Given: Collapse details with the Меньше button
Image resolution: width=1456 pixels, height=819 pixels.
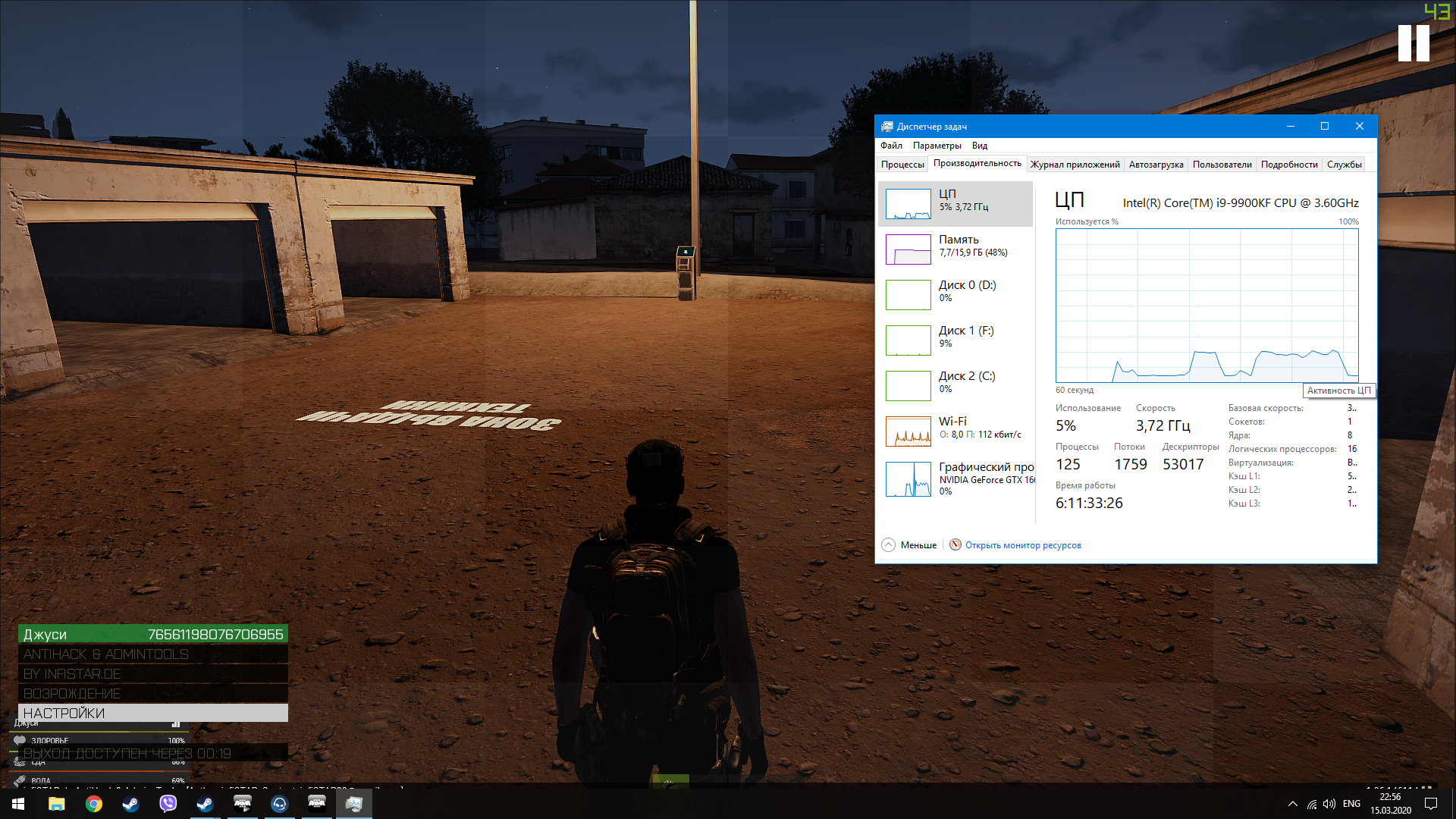Looking at the screenshot, I should (909, 545).
